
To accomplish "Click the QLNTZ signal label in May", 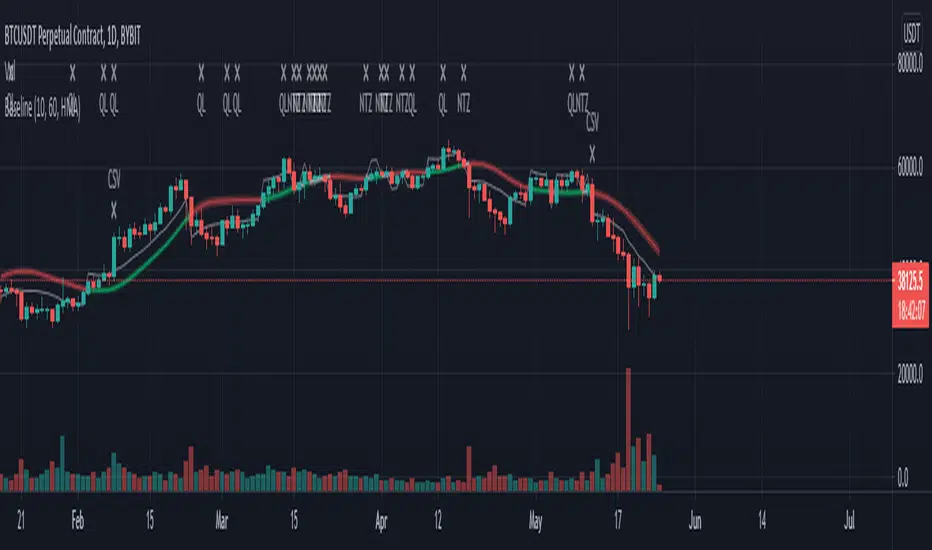I will coord(577,100).
